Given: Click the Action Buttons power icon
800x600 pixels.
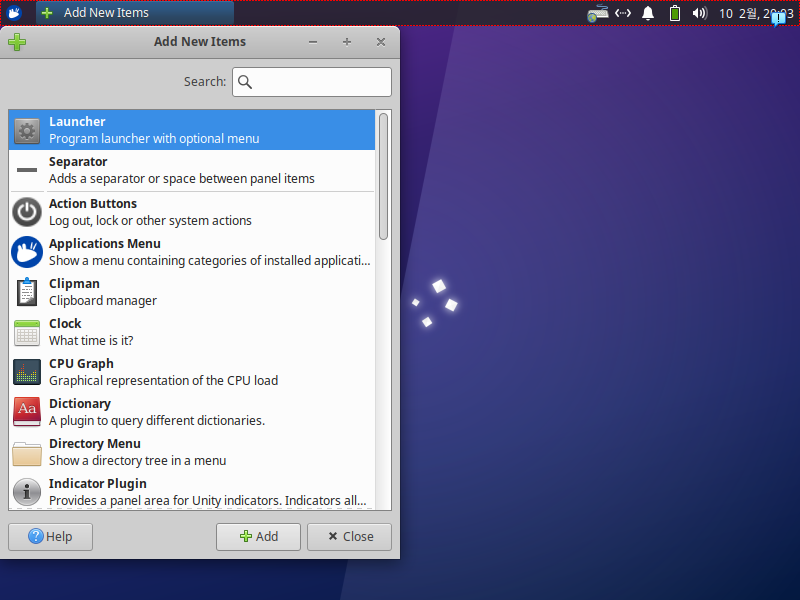Looking at the screenshot, I should (x=27, y=212).
